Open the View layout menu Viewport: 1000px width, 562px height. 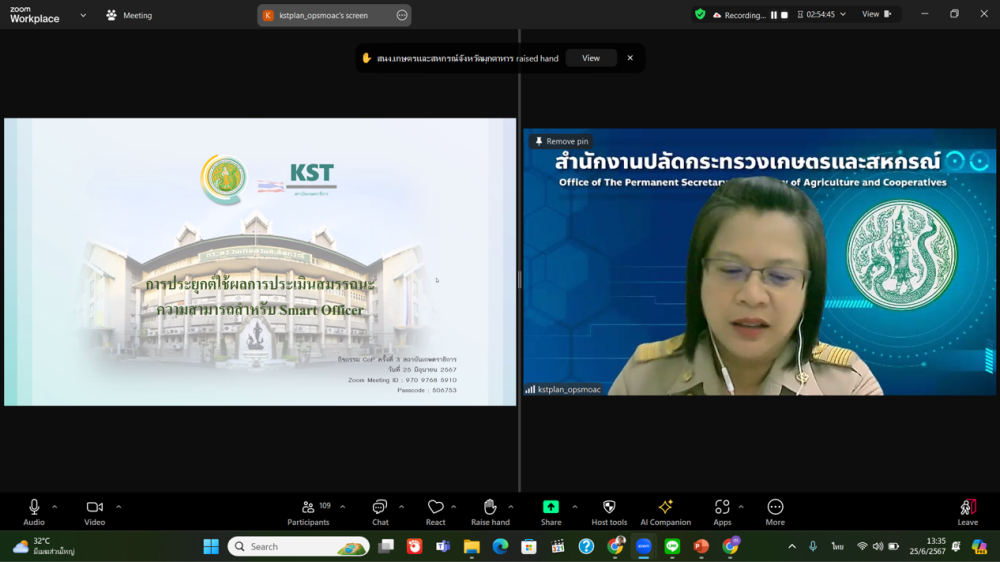(876, 15)
